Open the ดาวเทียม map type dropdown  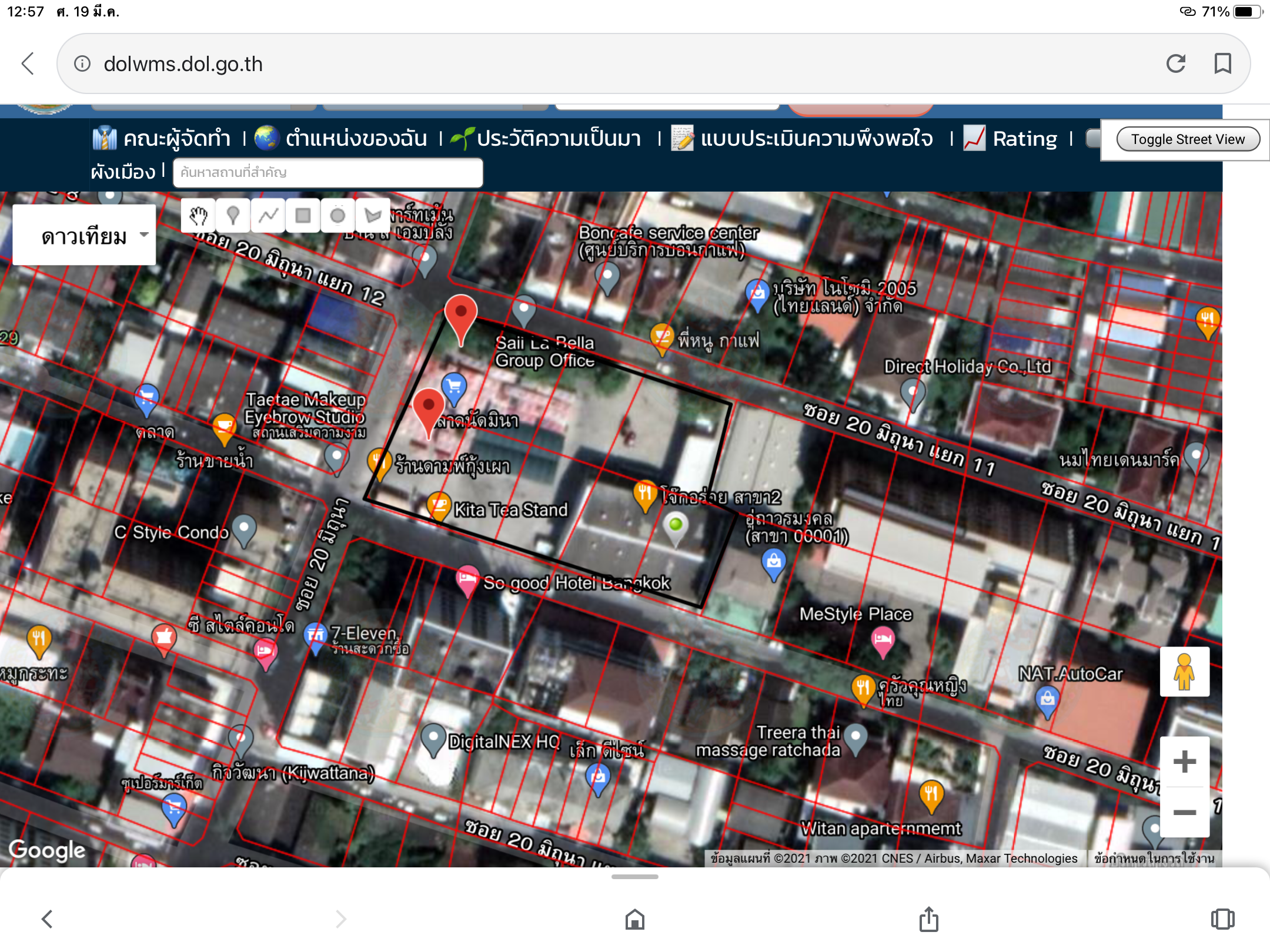click(x=84, y=235)
